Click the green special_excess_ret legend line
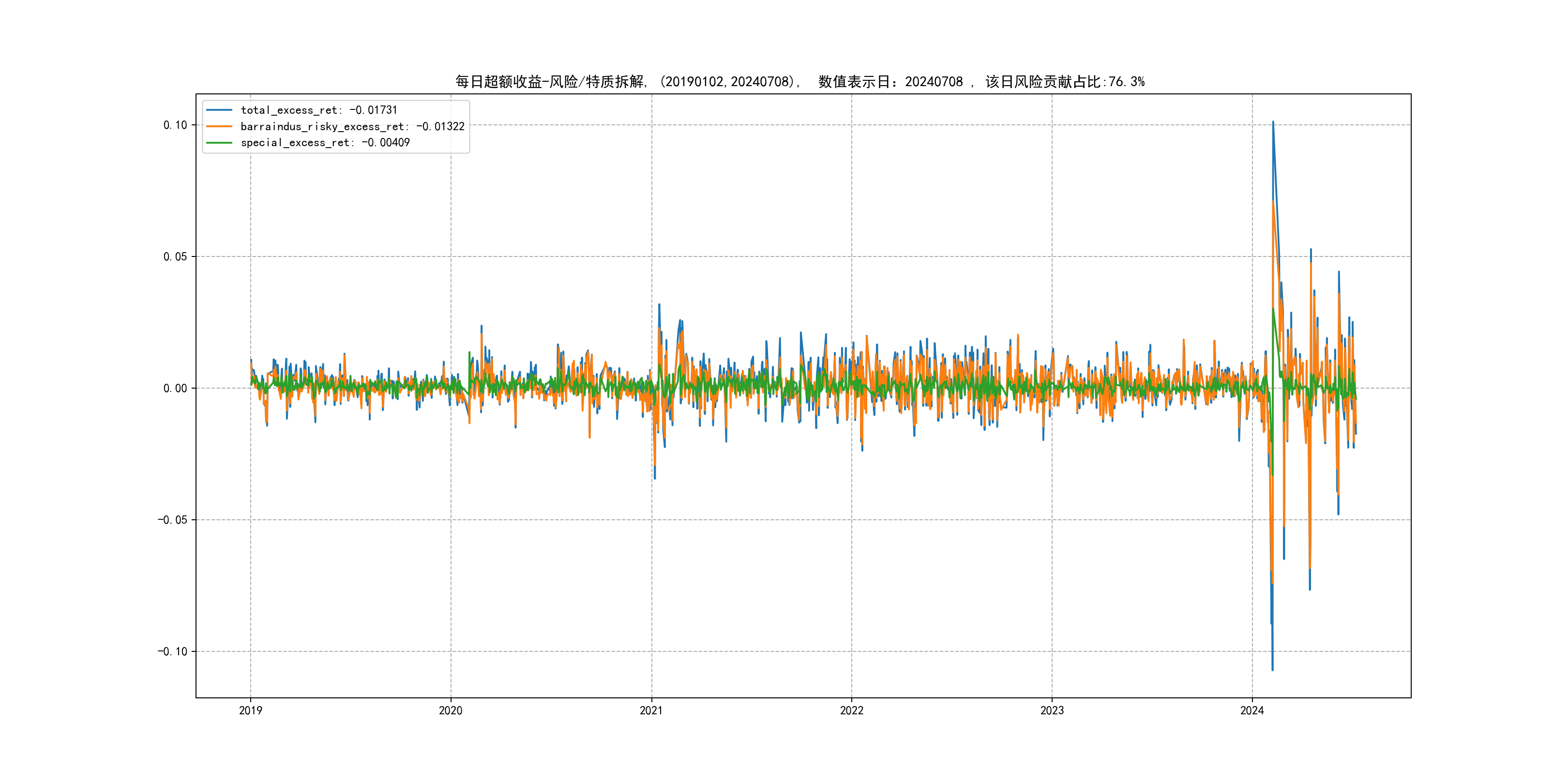The width and height of the screenshot is (1568, 784). click(219, 142)
